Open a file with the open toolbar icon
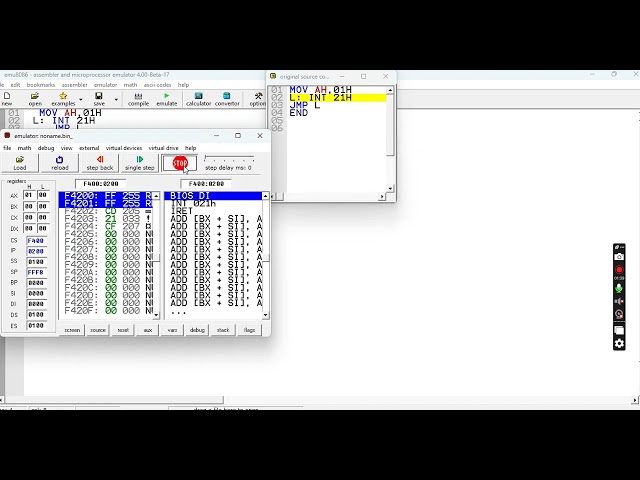The image size is (640, 480). click(x=35, y=98)
